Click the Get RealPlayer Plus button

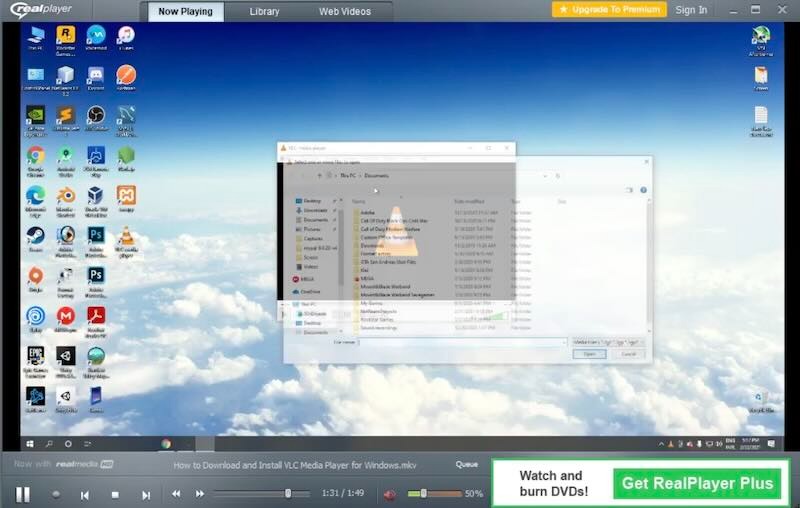coord(697,483)
